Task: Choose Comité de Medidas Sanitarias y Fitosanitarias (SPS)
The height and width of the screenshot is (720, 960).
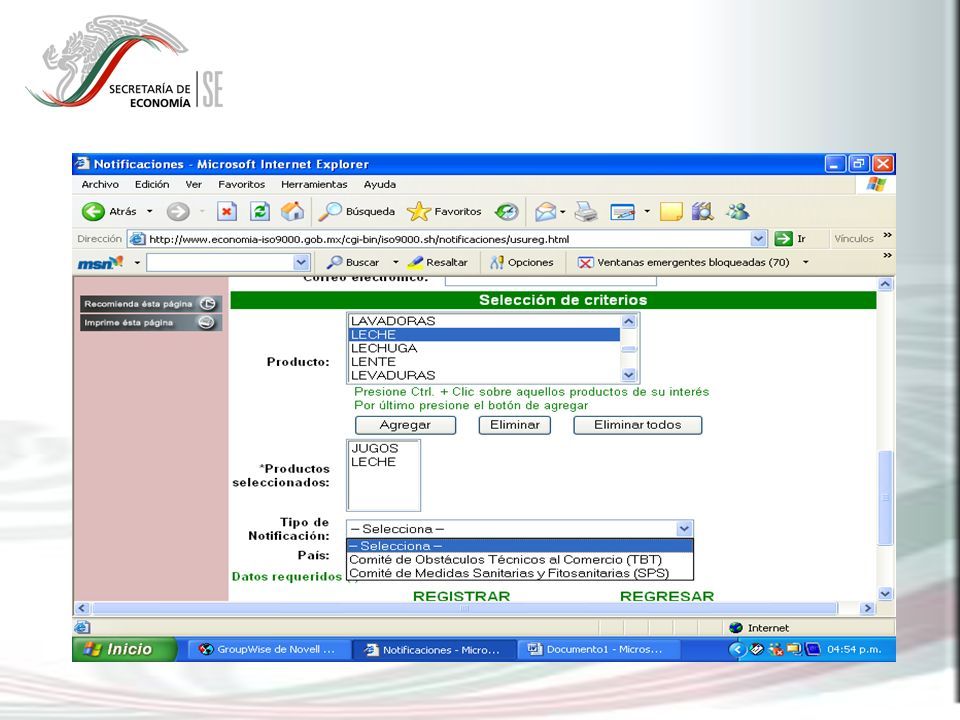Action: coord(520,573)
